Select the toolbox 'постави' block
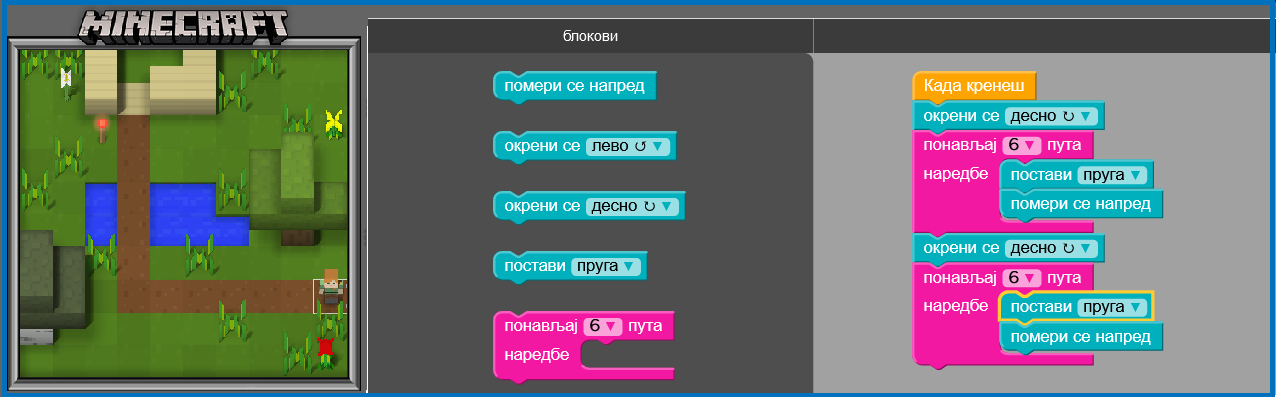This screenshot has height=397, width=1276. click(x=570, y=266)
